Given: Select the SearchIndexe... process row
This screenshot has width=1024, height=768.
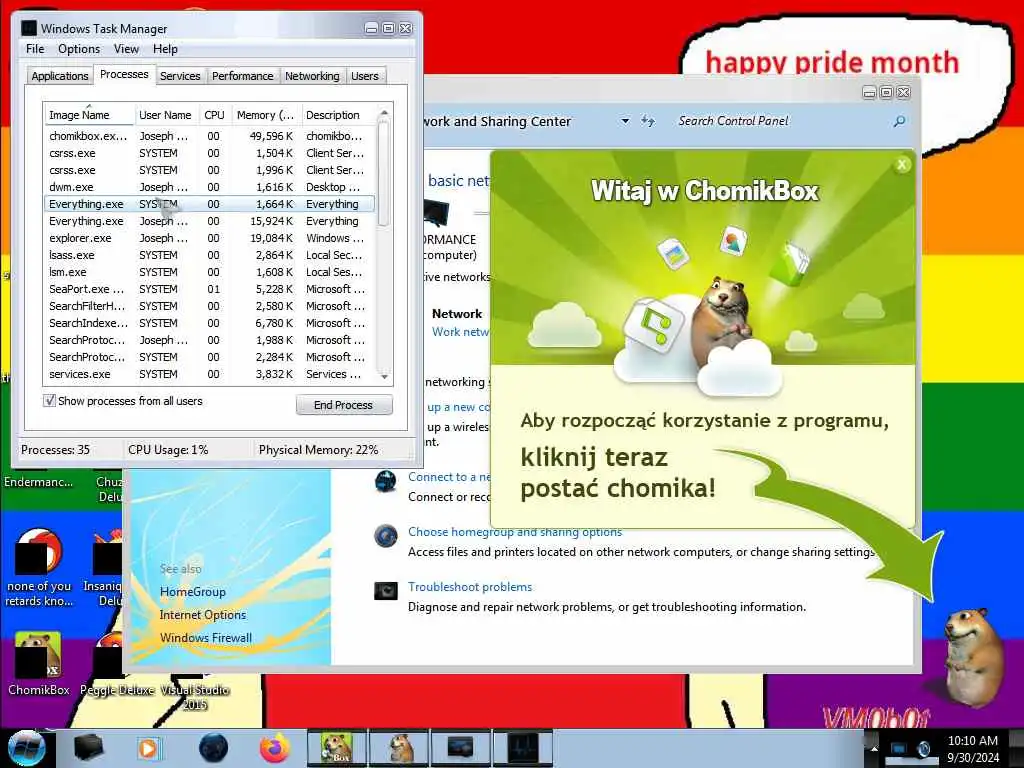Looking at the screenshot, I should [x=209, y=323].
